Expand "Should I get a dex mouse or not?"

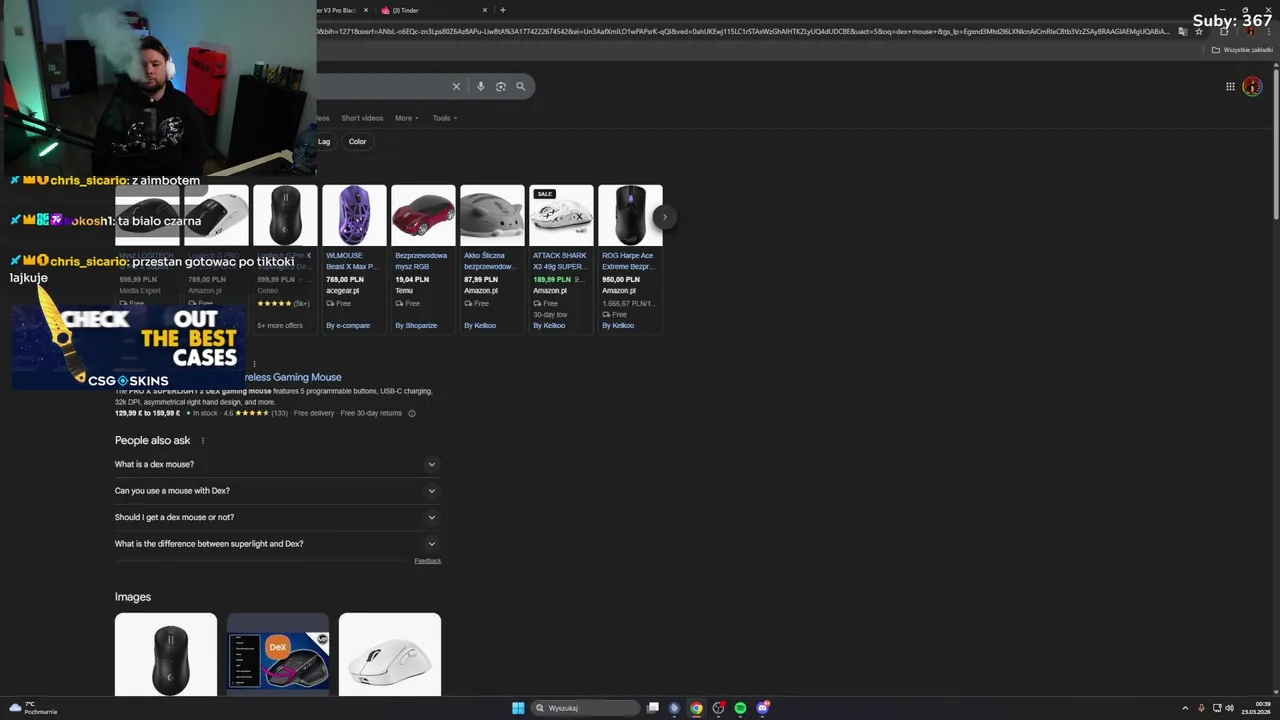coord(277,517)
